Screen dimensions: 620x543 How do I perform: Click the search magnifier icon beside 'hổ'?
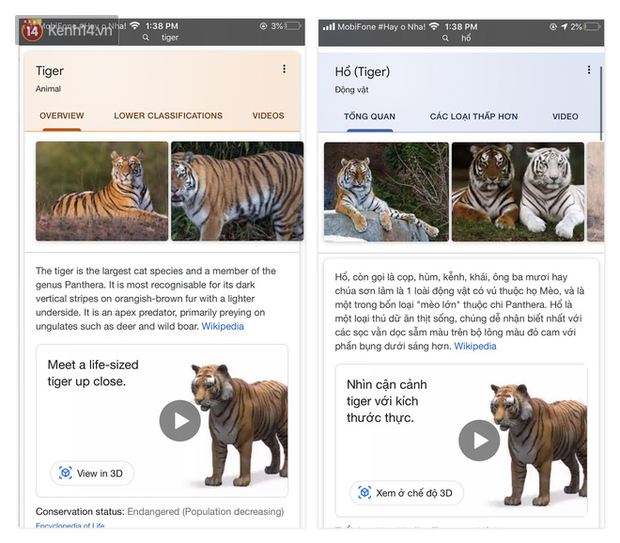[452, 37]
